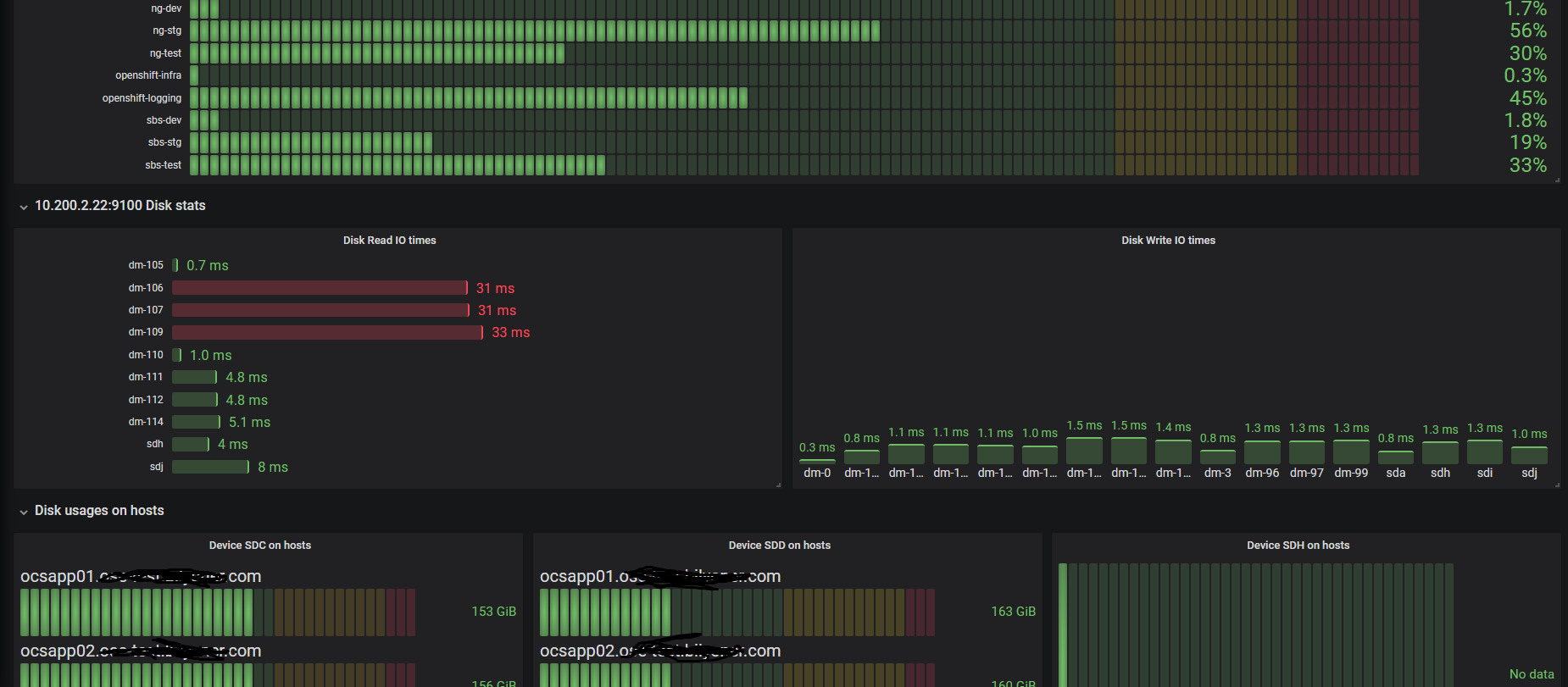Click the 10.200.2.22:9100 Disk stats row title
Viewport: 1568px width, 687px height.
(120, 206)
